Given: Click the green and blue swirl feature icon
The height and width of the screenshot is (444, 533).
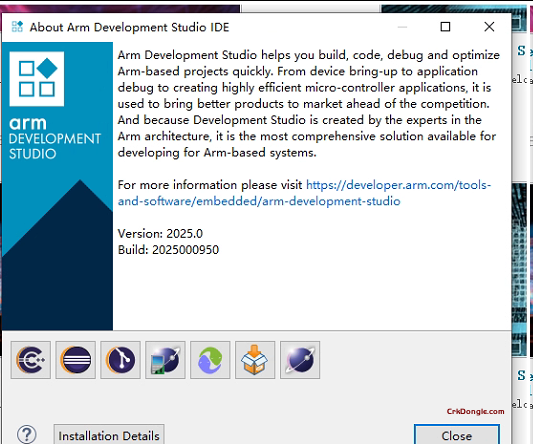Looking at the screenshot, I should point(210,360).
